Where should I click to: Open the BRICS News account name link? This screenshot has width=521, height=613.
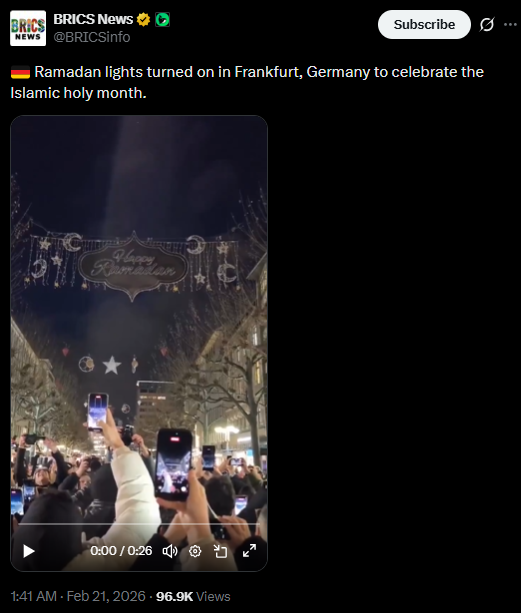[x=93, y=19]
